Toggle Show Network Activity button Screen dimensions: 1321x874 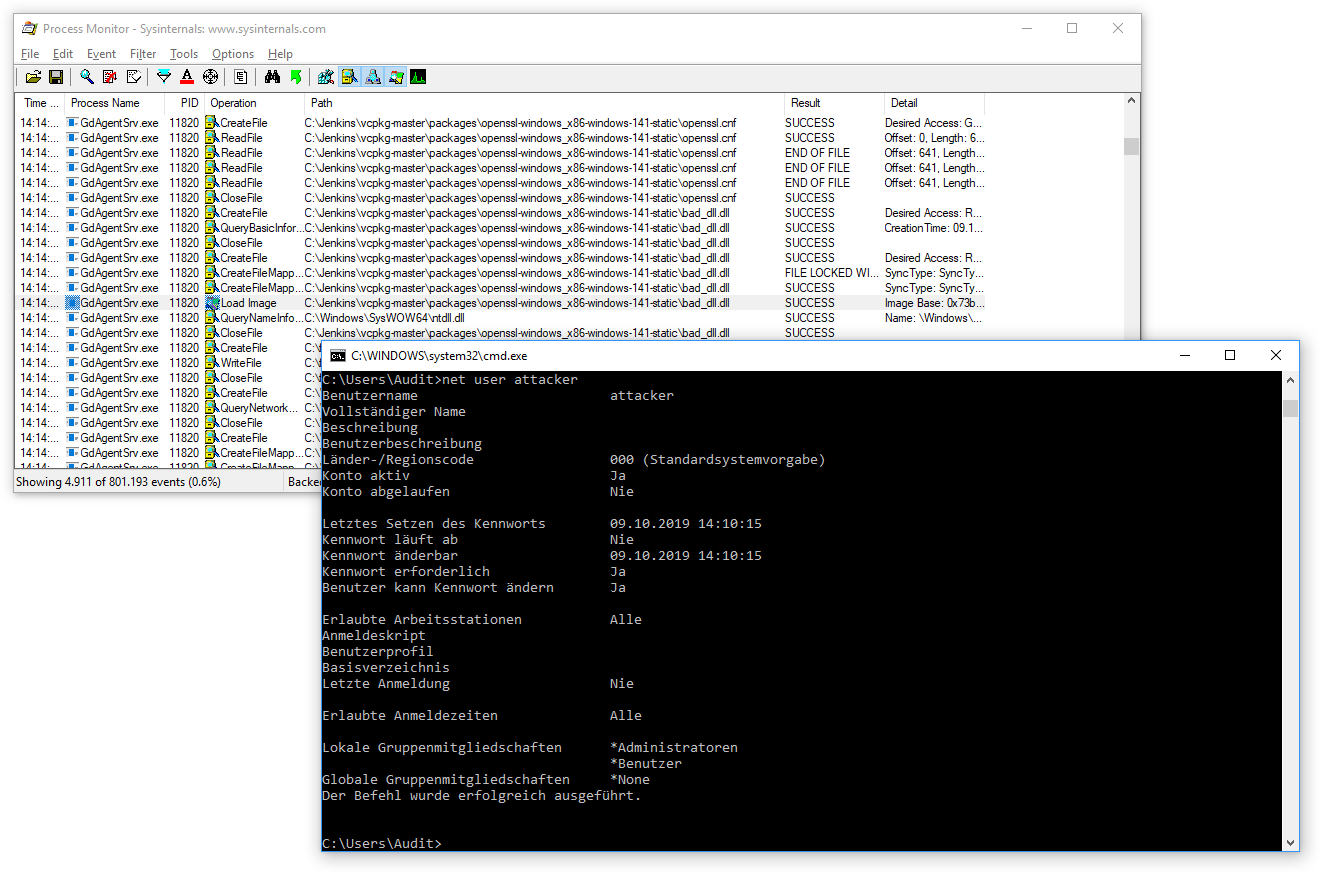pyautogui.click(x=372, y=77)
